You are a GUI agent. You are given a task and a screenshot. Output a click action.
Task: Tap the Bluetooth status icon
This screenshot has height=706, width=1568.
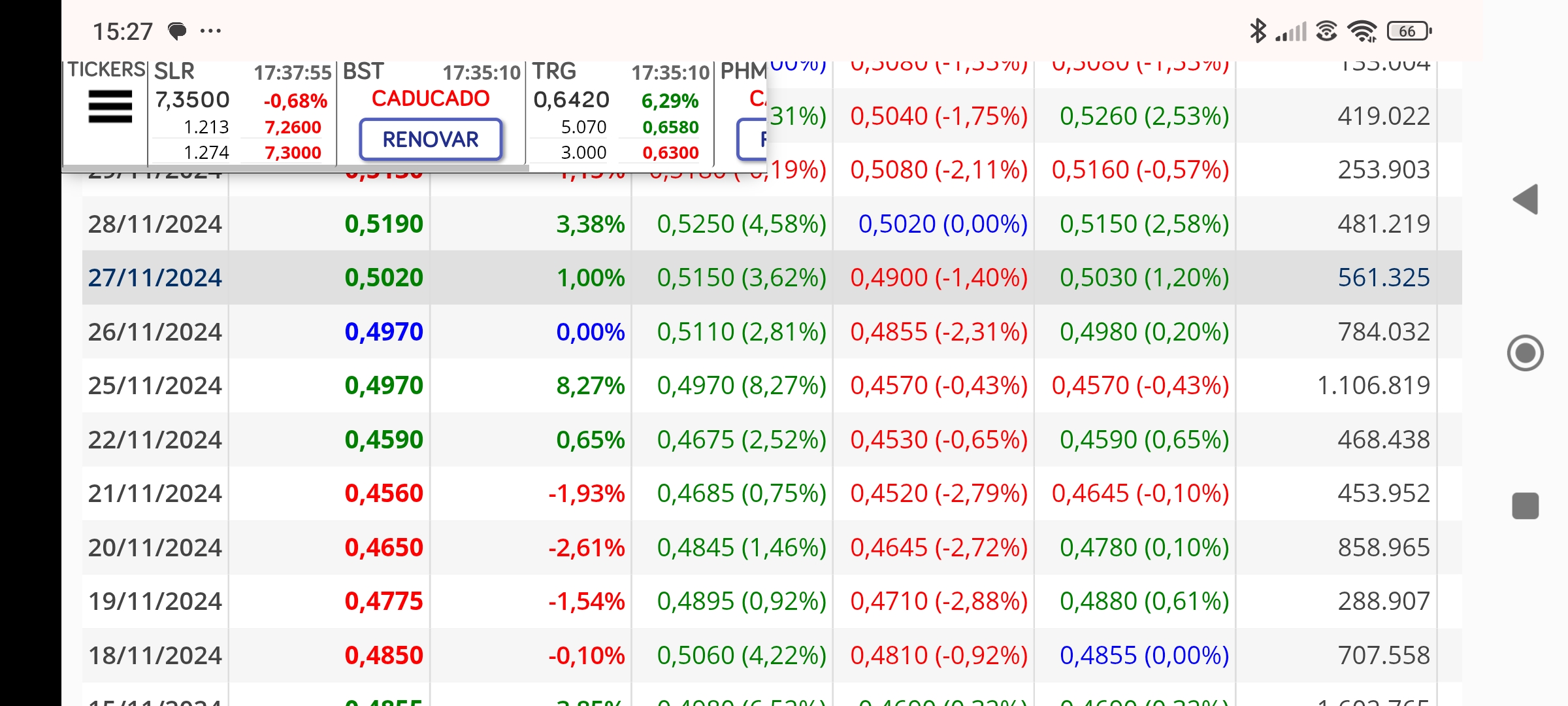[1258, 31]
